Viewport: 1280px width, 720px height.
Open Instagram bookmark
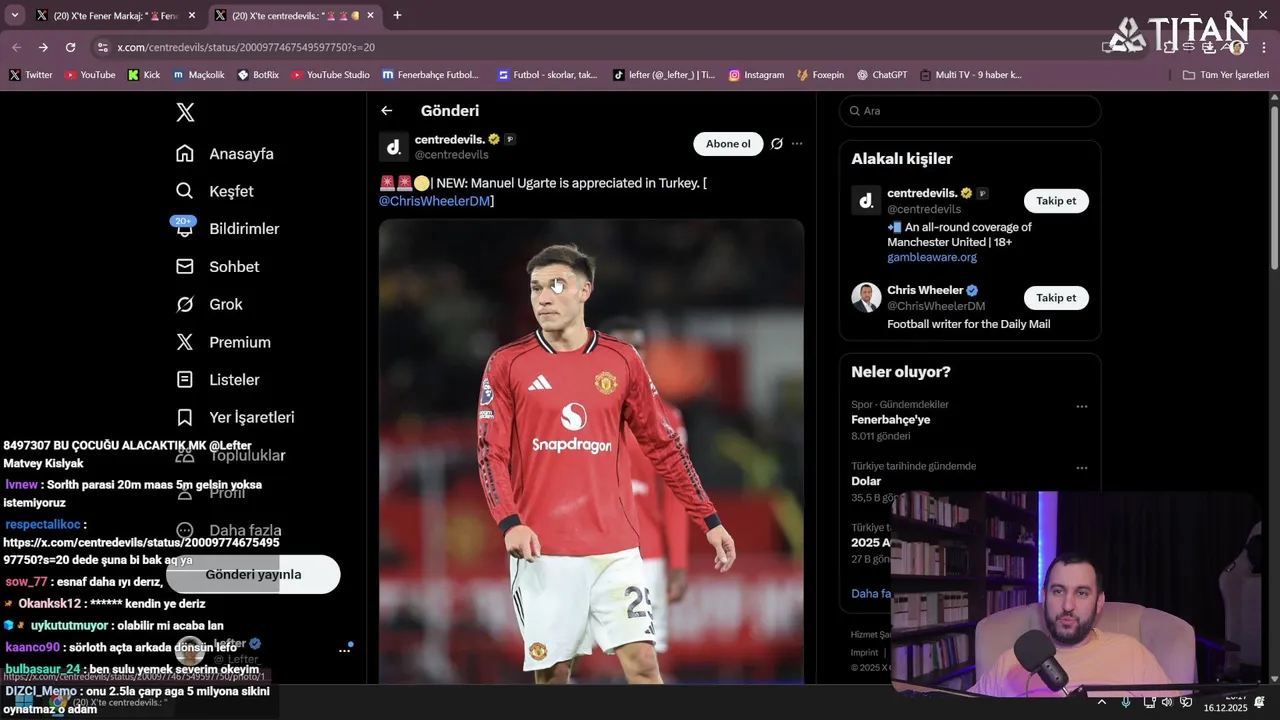(756, 75)
